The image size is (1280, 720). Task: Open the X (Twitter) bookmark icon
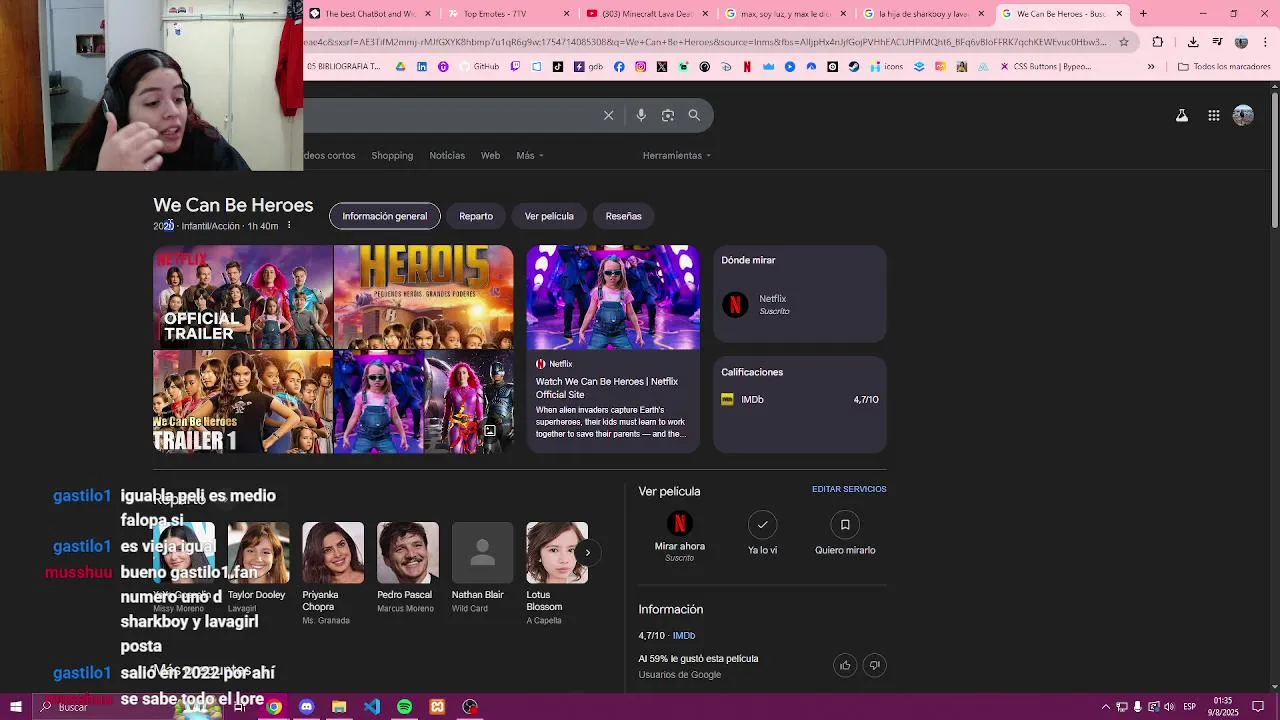[x=662, y=67]
